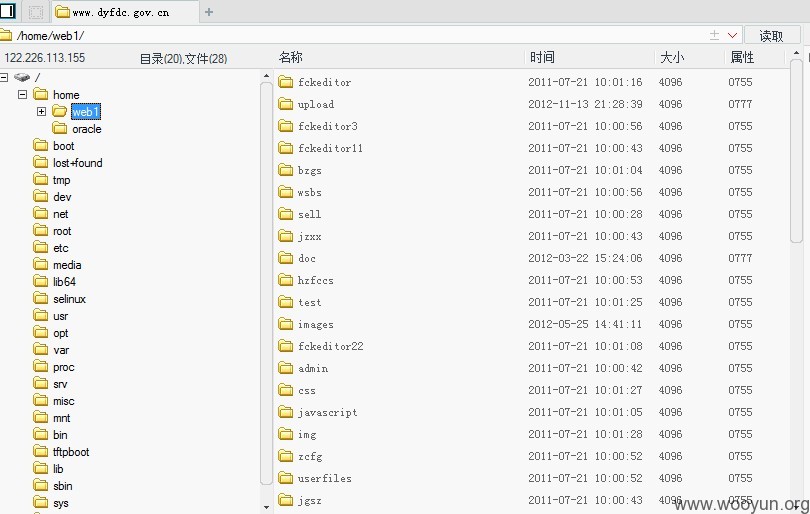The image size is (810, 514).
Task: Select the tftpboot folder in tree
Action: point(71,451)
